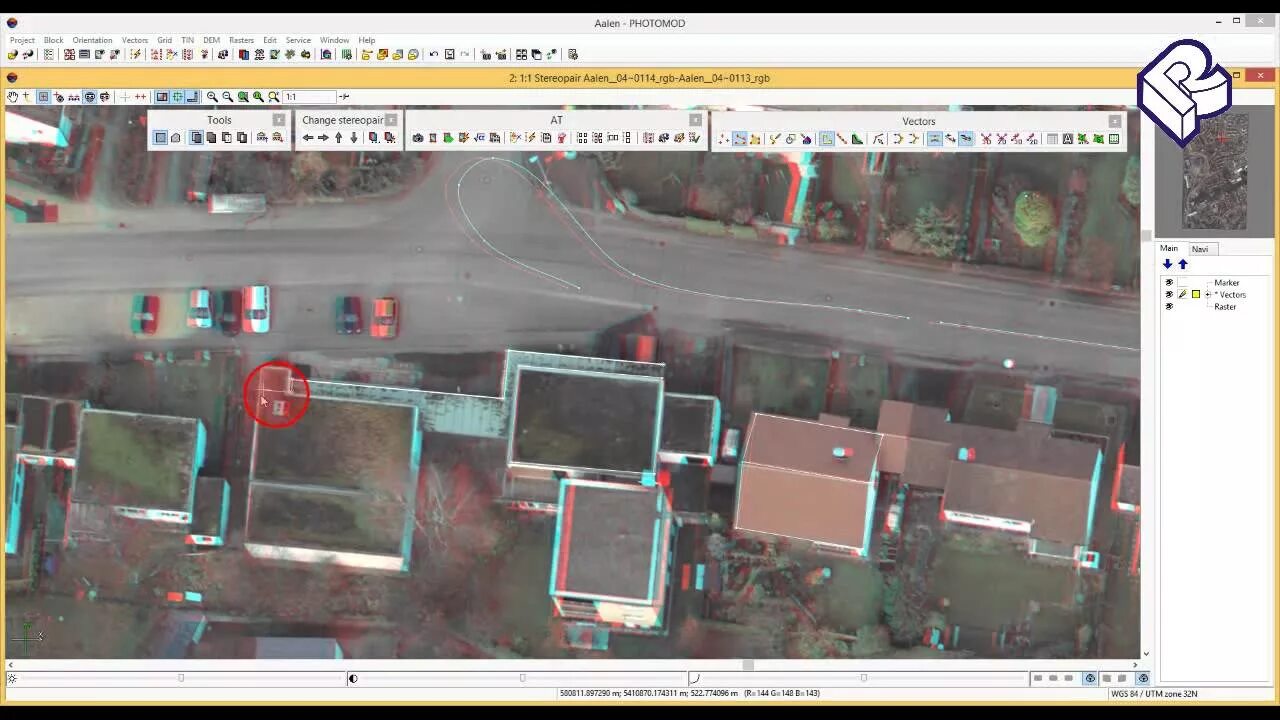Click the gamma slider track

point(864,678)
